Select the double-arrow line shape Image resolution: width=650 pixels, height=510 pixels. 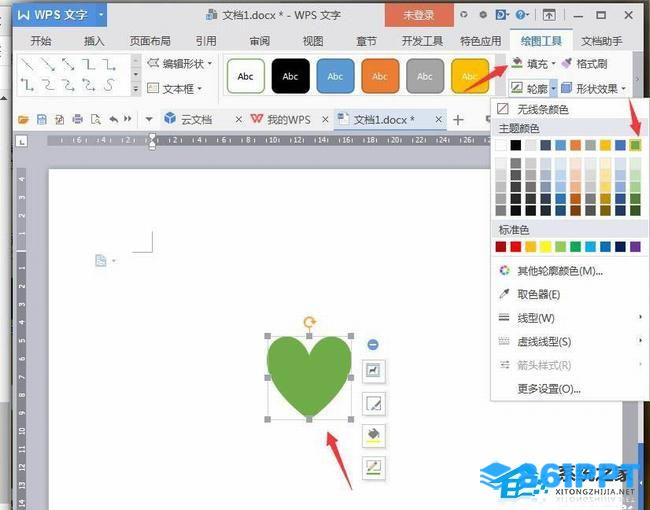click(x=68, y=64)
